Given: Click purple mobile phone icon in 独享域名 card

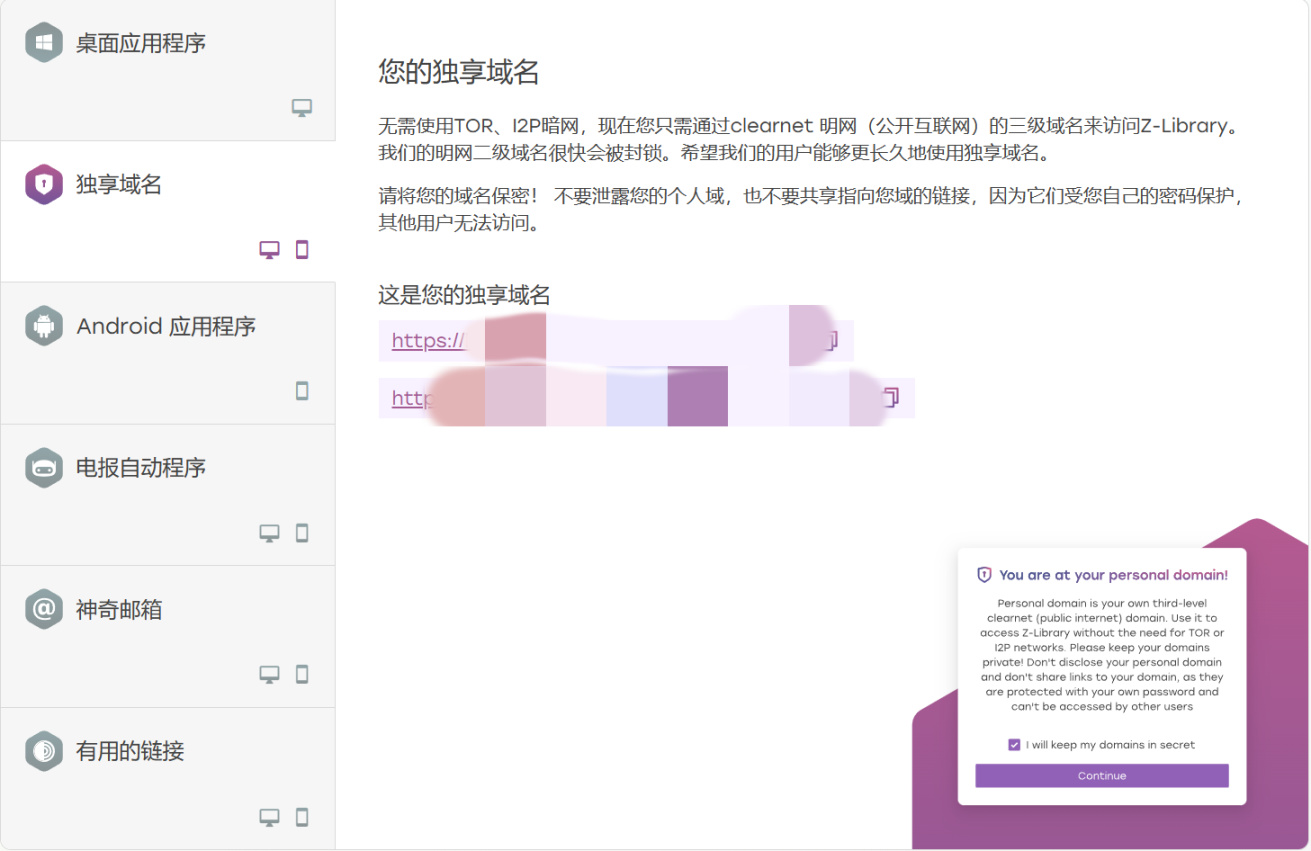Looking at the screenshot, I should pyautogui.click(x=302, y=250).
